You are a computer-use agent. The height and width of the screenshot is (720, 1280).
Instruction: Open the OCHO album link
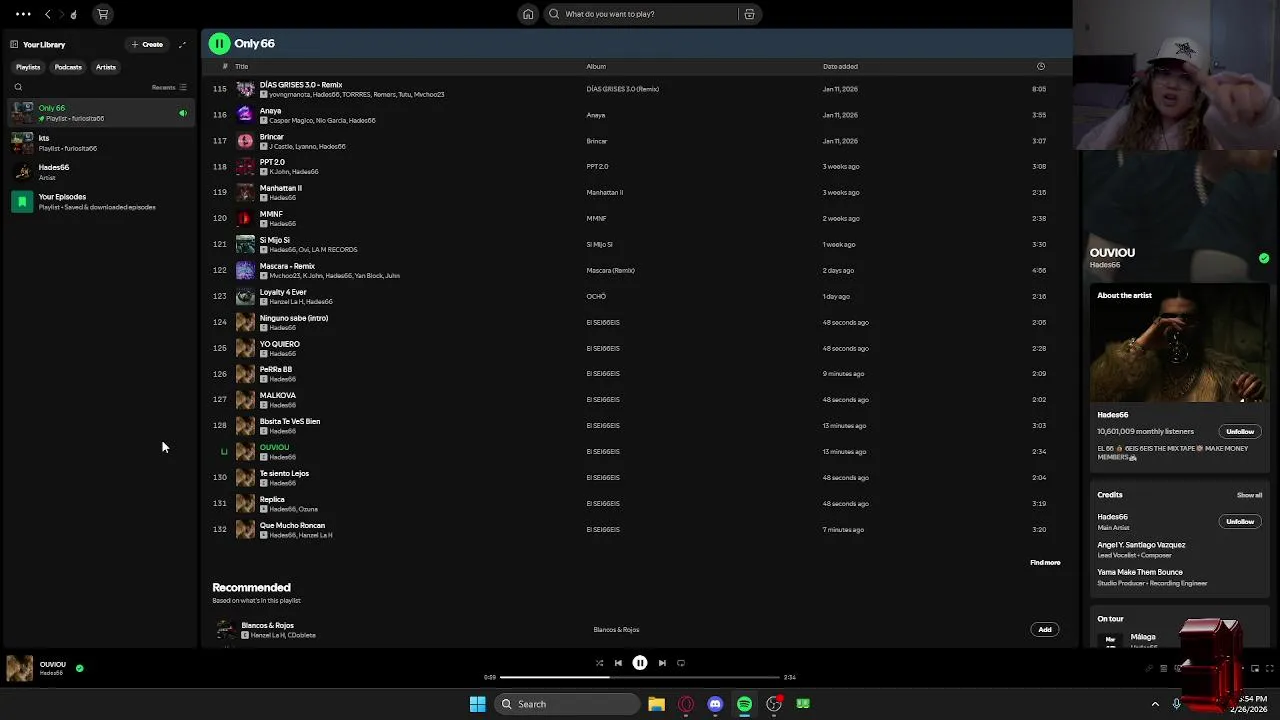pyautogui.click(x=596, y=296)
